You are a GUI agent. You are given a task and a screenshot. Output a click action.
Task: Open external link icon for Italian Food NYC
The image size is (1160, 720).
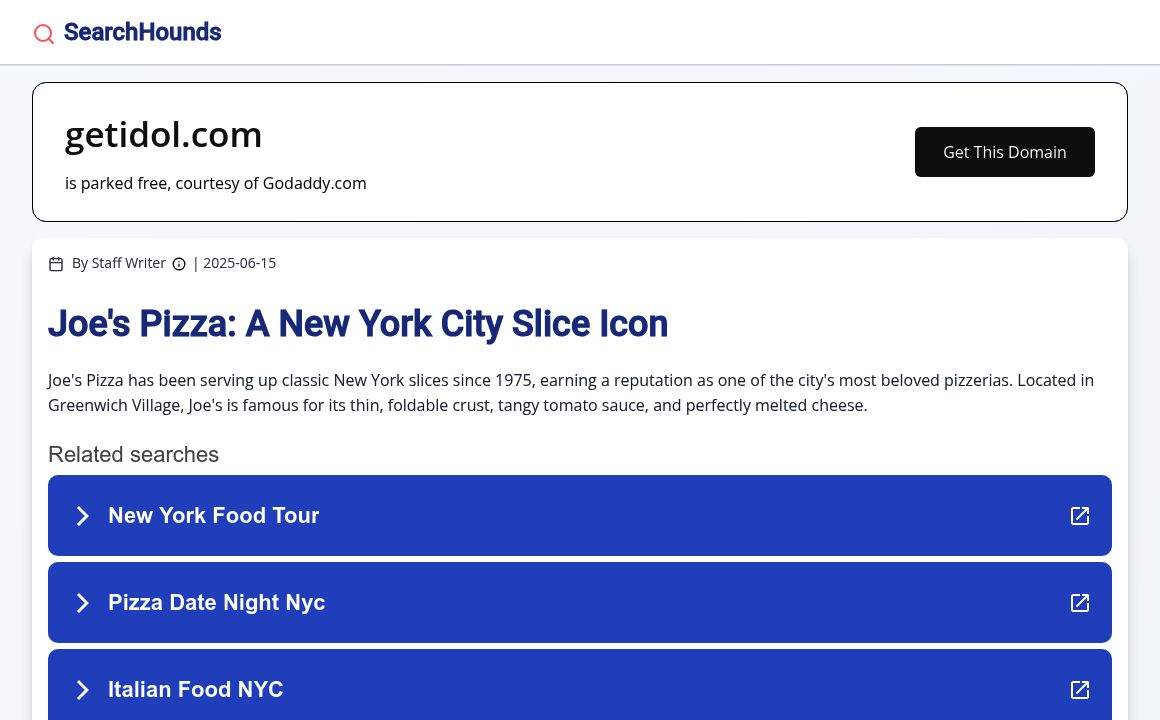click(1080, 690)
